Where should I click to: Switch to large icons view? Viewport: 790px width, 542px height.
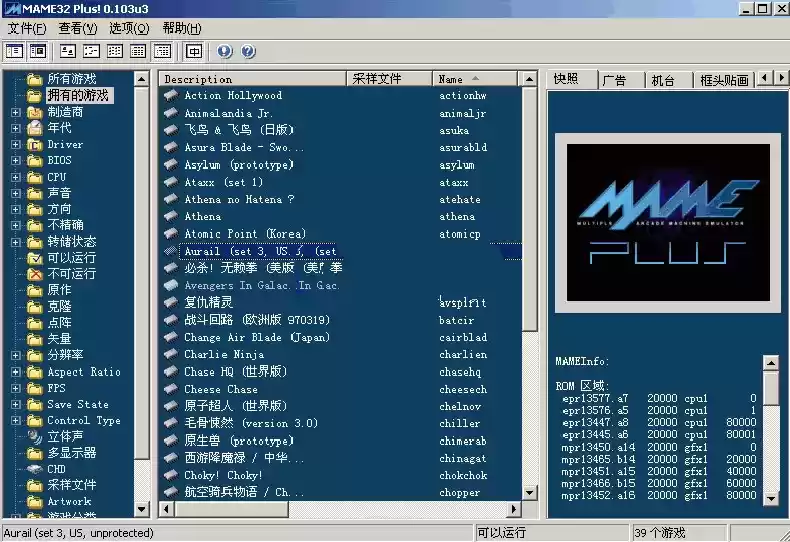tap(68, 51)
